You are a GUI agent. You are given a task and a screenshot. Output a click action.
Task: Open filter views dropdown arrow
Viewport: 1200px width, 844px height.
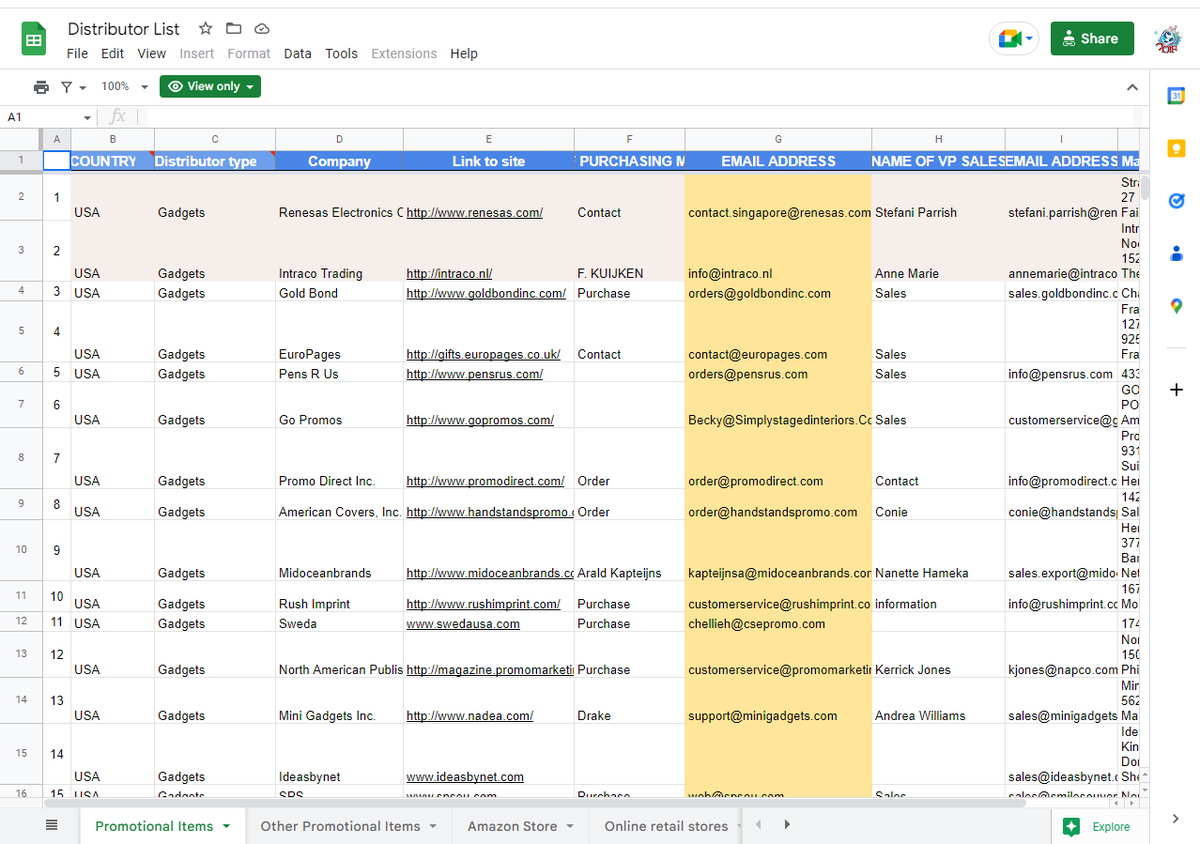82,88
